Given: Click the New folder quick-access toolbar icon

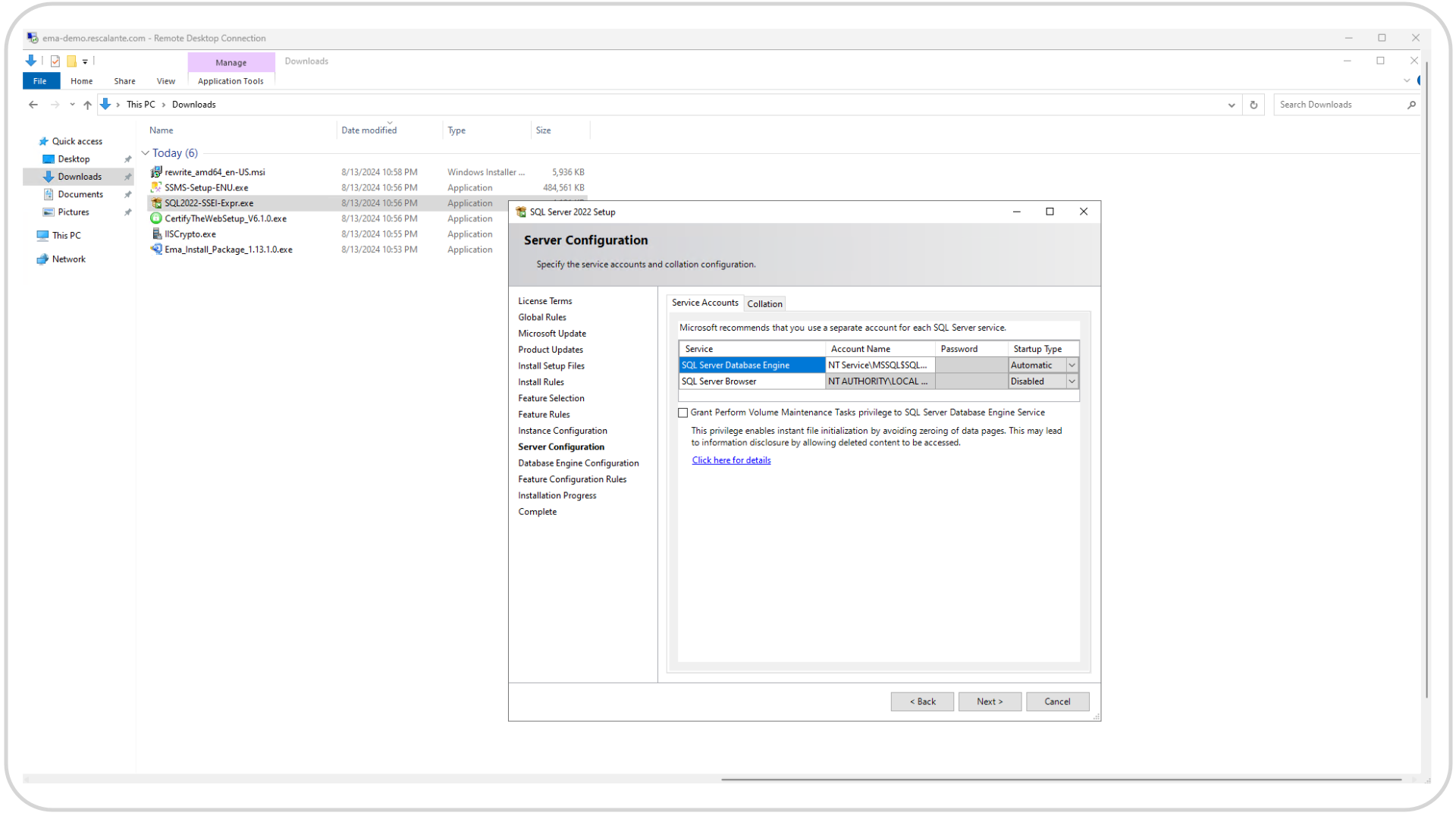Looking at the screenshot, I should 71,61.
